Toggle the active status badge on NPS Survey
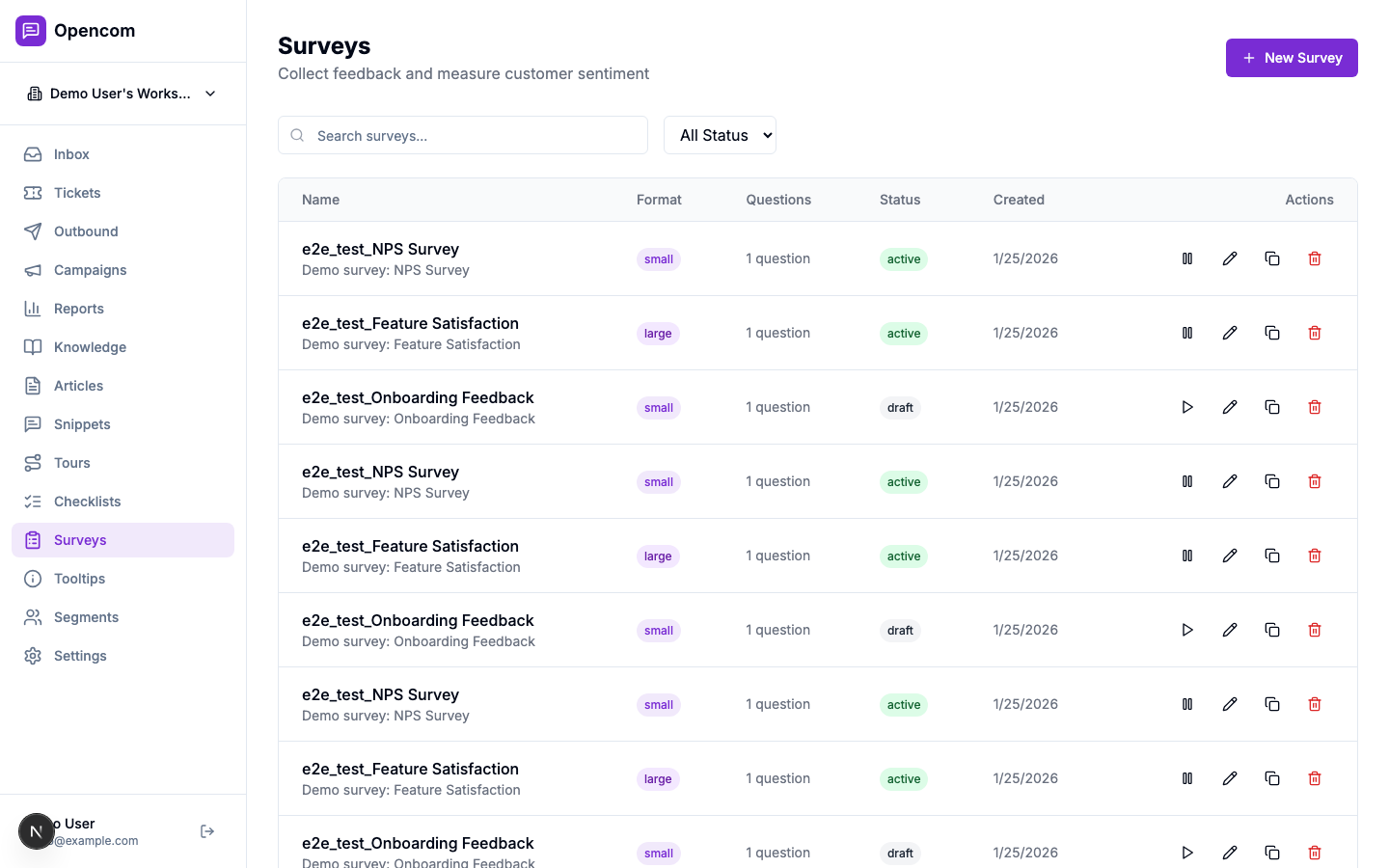 click(x=904, y=258)
